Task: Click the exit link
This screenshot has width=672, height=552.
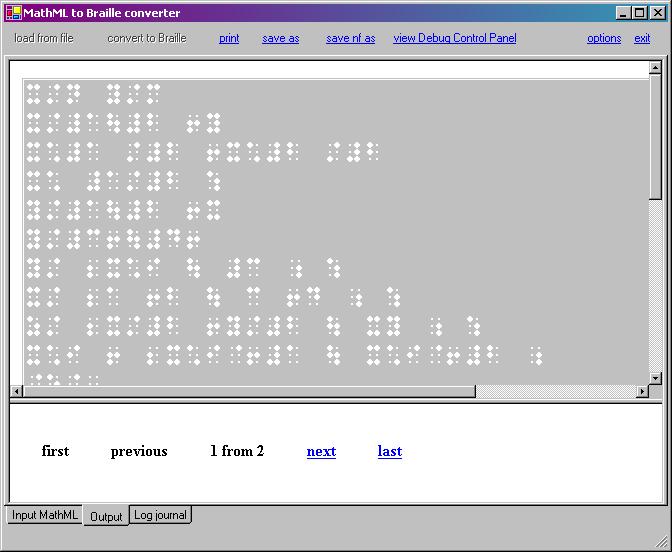Action: coord(642,38)
